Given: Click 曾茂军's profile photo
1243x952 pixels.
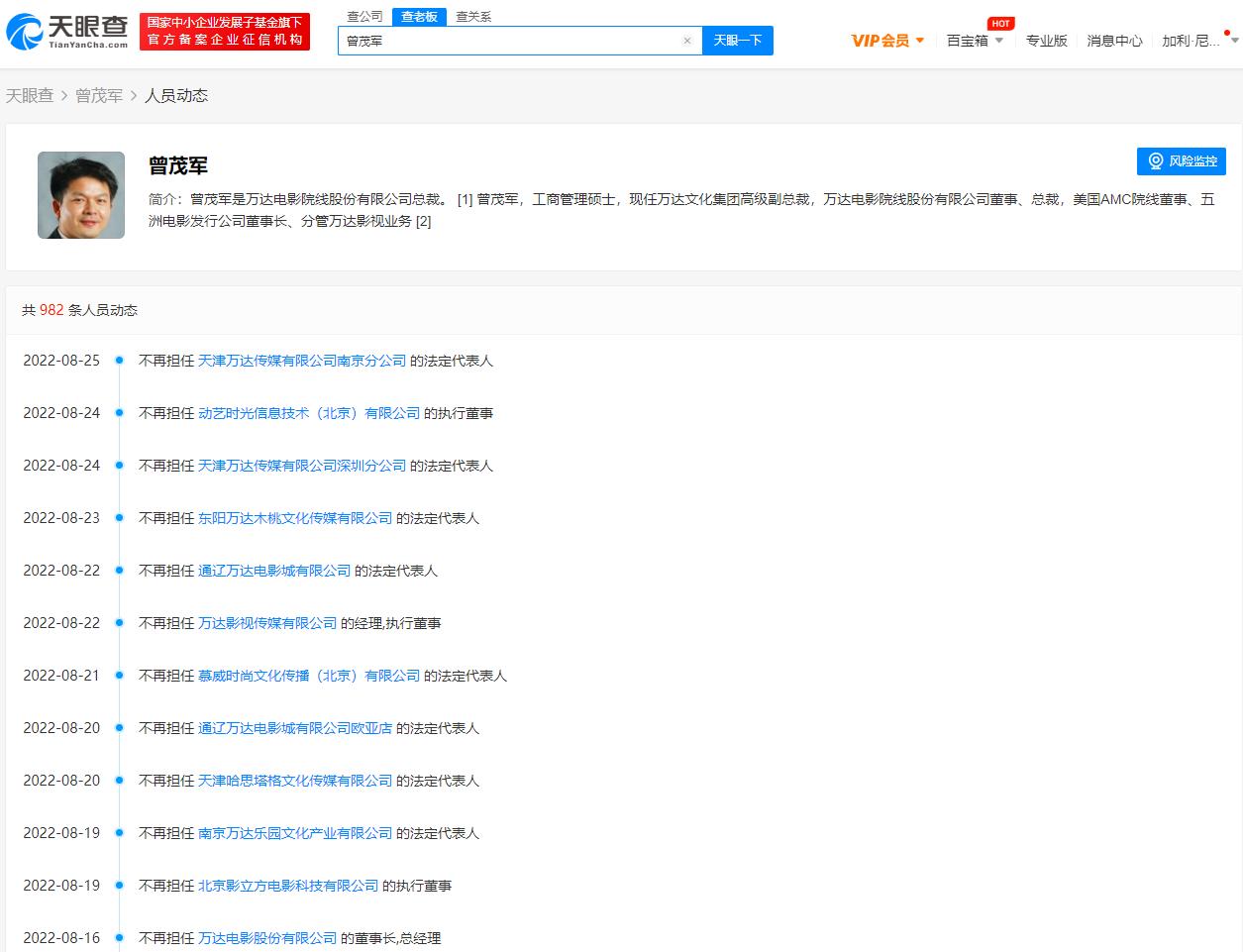Looking at the screenshot, I should [81, 195].
